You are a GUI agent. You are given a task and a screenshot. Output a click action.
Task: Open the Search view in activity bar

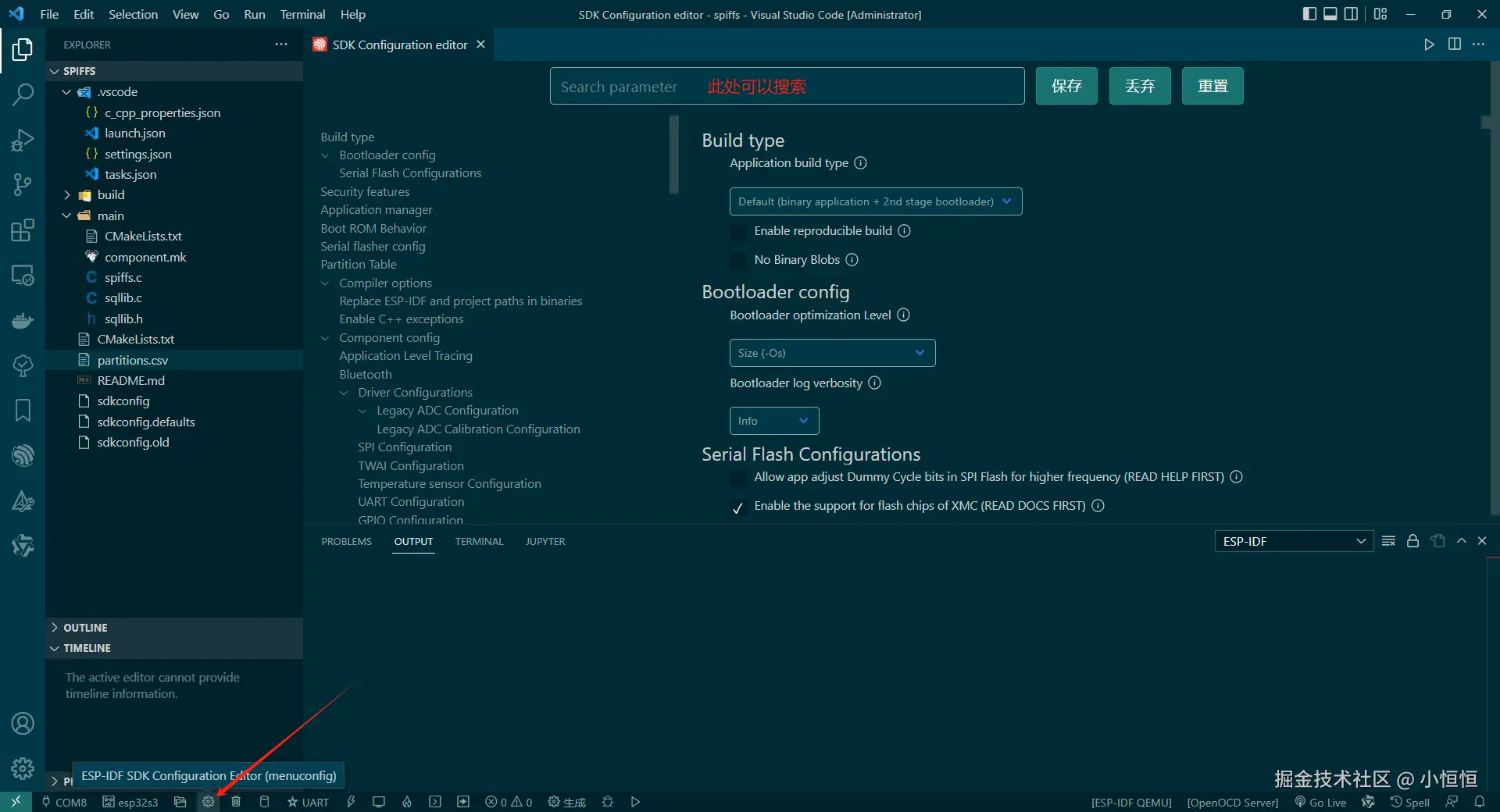tap(23, 94)
